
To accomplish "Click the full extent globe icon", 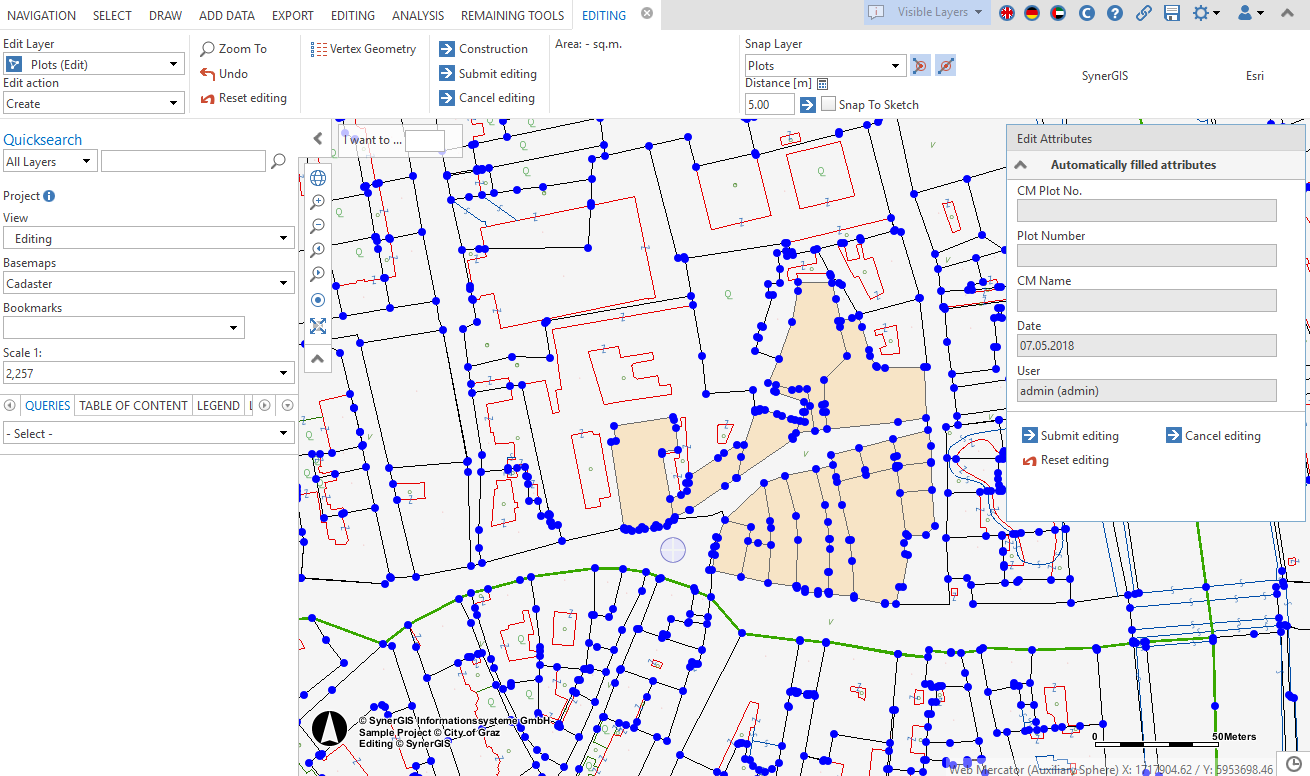I will [x=318, y=178].
